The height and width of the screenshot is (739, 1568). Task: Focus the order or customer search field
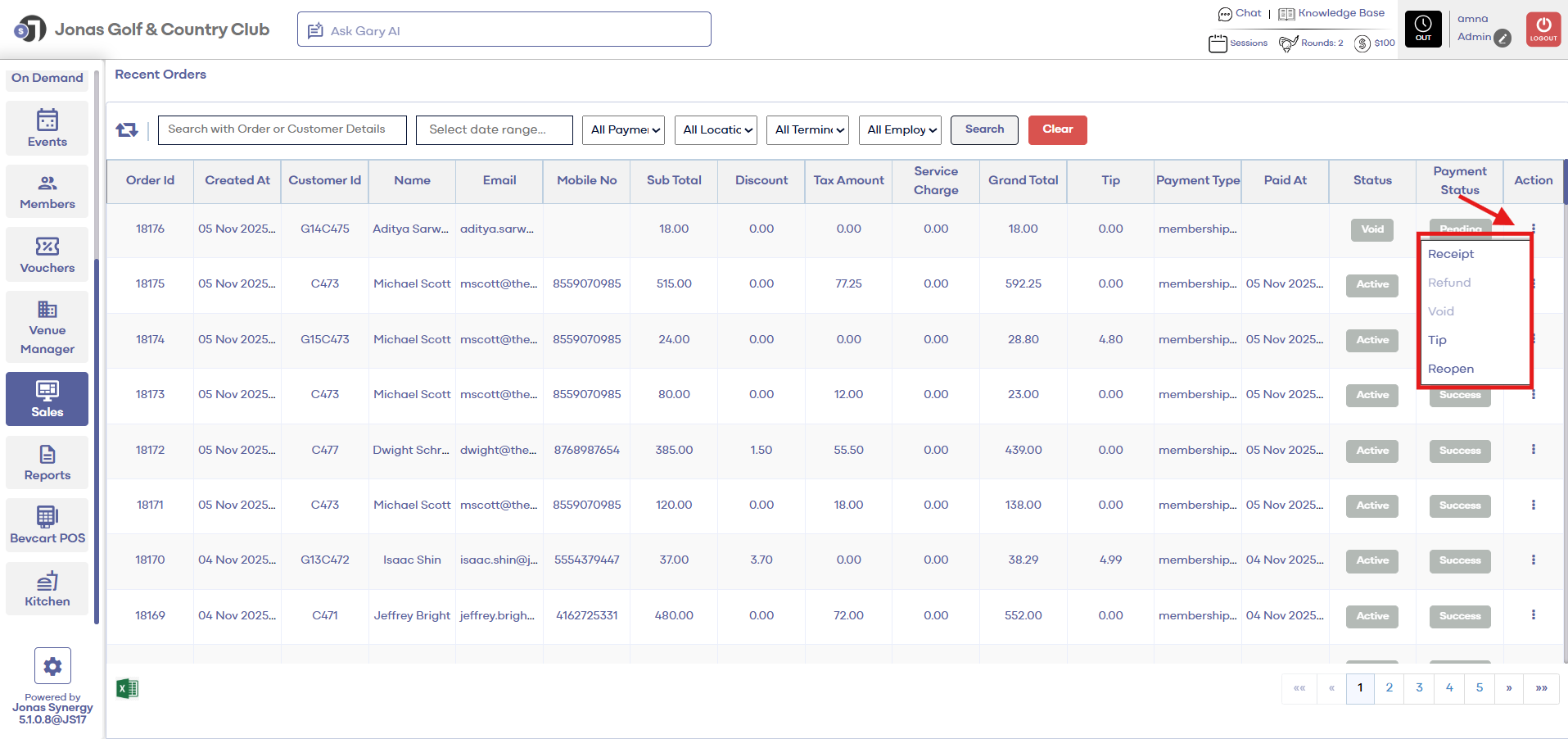282,129
